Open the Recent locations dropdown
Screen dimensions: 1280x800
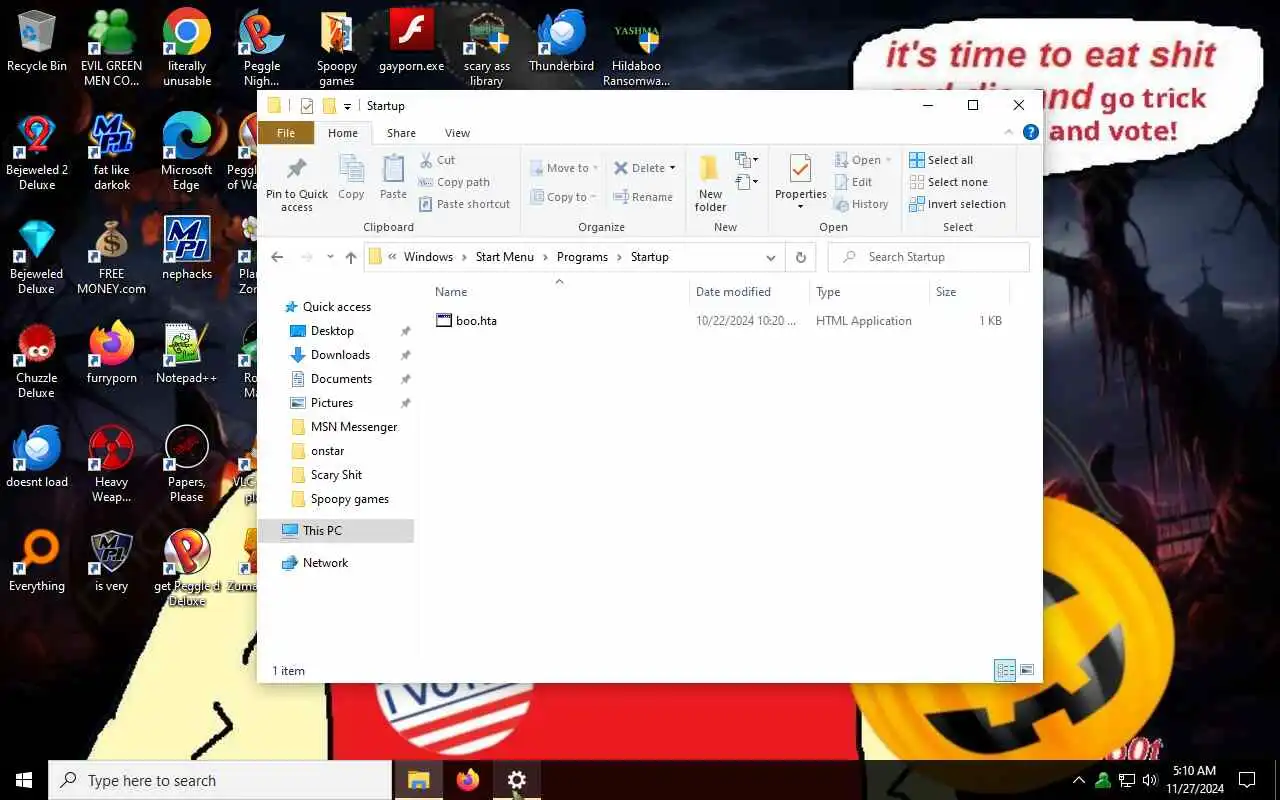[x=330, y=257]
